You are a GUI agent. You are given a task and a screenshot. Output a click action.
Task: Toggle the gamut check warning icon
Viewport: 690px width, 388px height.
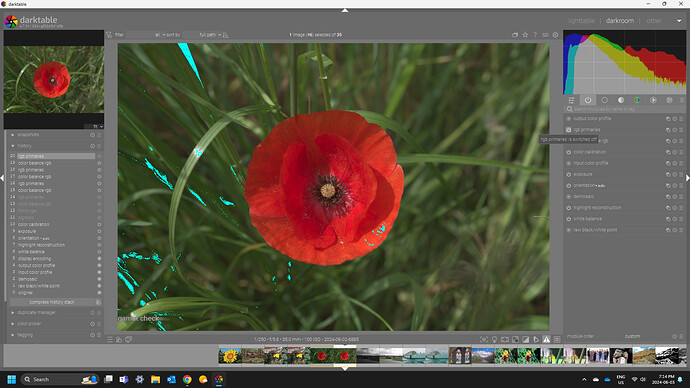[x=546, y=340]
